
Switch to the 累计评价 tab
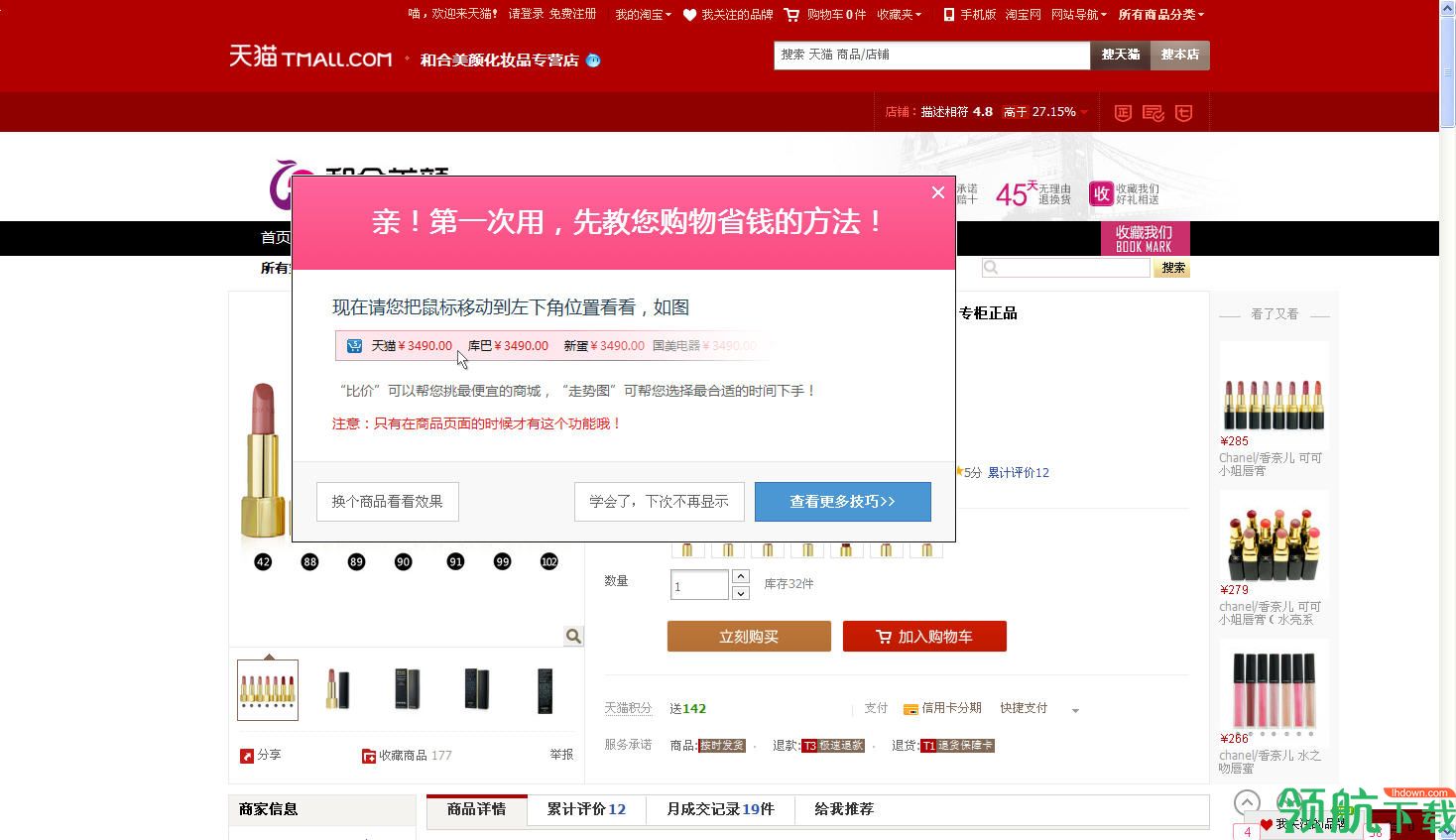click(x=585, y=809)
